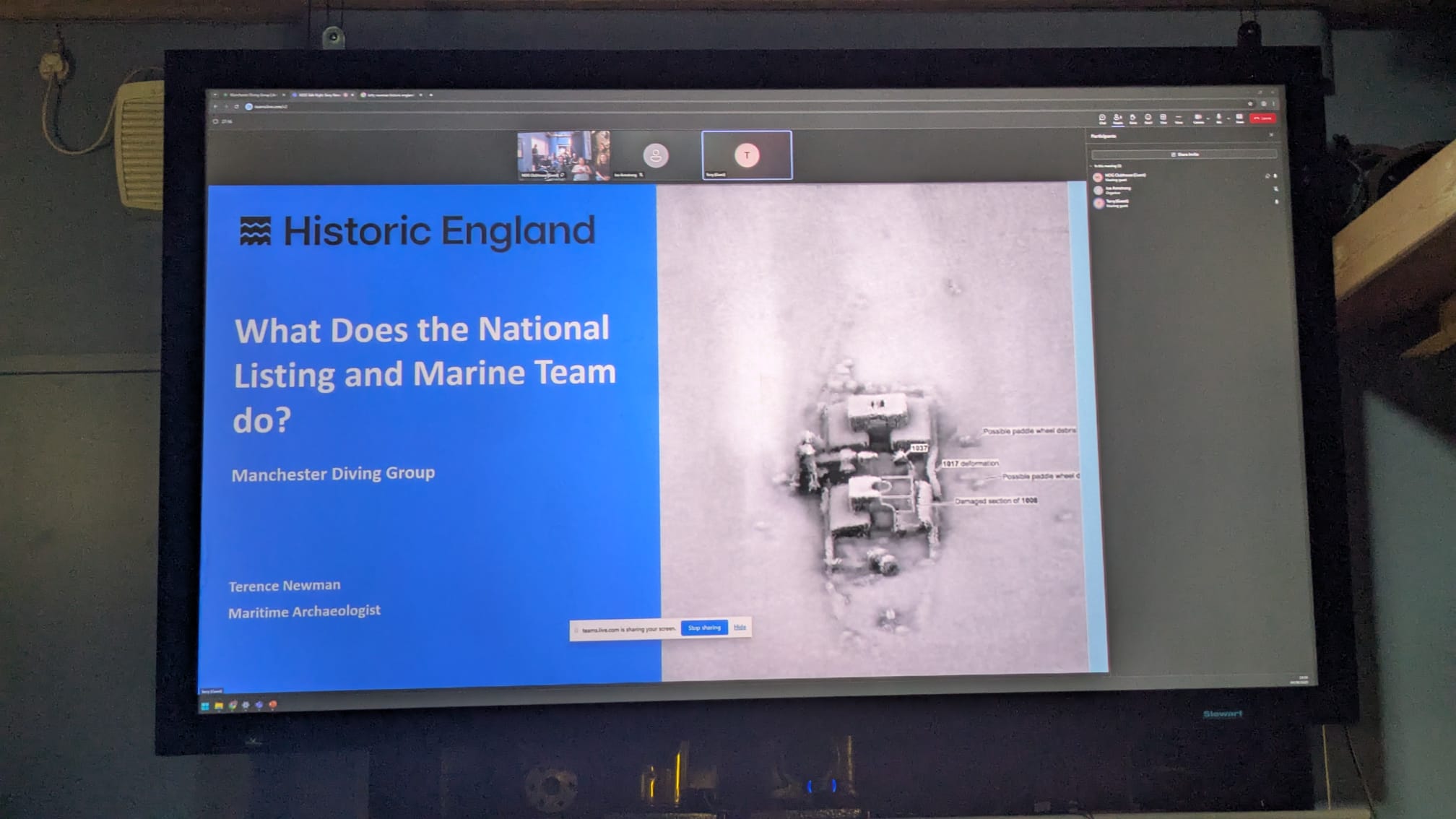
Task: Click the Raise hand toolbar icon
Action: [1132, 118]
